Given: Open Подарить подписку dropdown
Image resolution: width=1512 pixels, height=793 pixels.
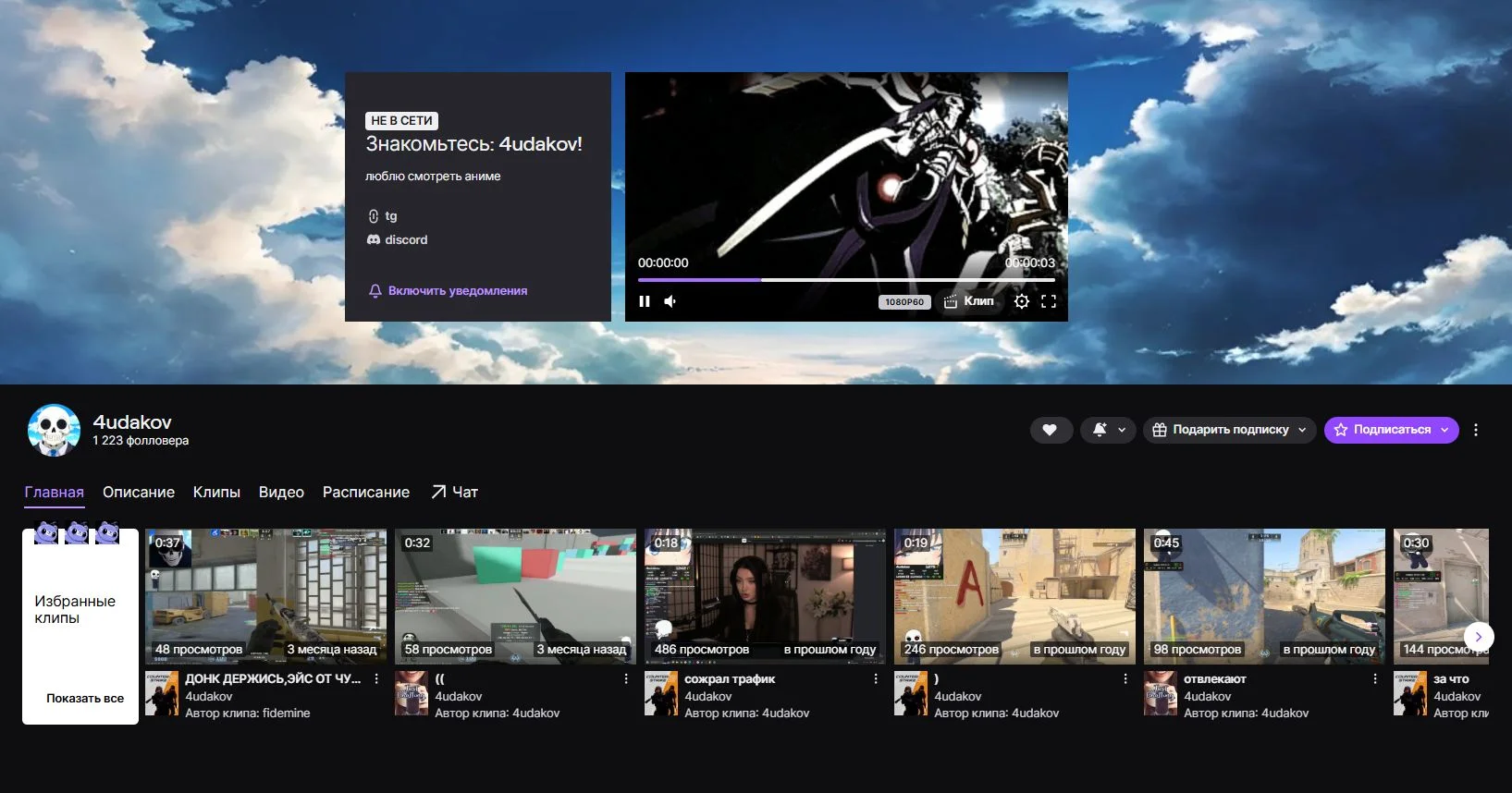Looking at the screenshot, I should click(1229, 430).
